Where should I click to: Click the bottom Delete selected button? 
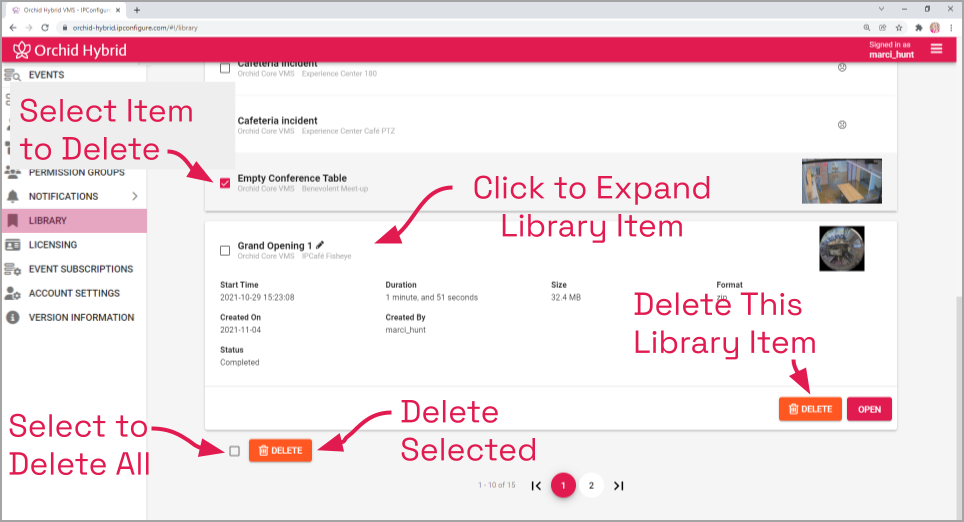(280, 451)
